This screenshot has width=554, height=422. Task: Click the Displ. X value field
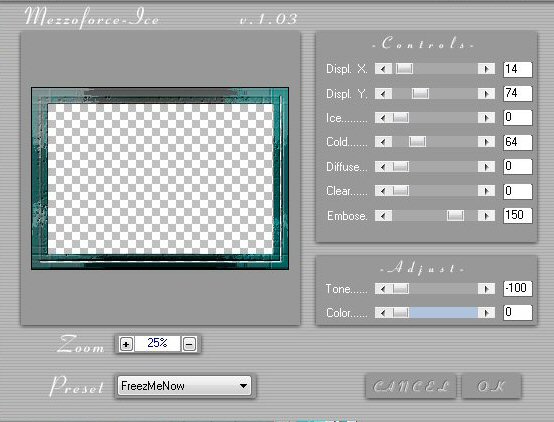point(518,69)
